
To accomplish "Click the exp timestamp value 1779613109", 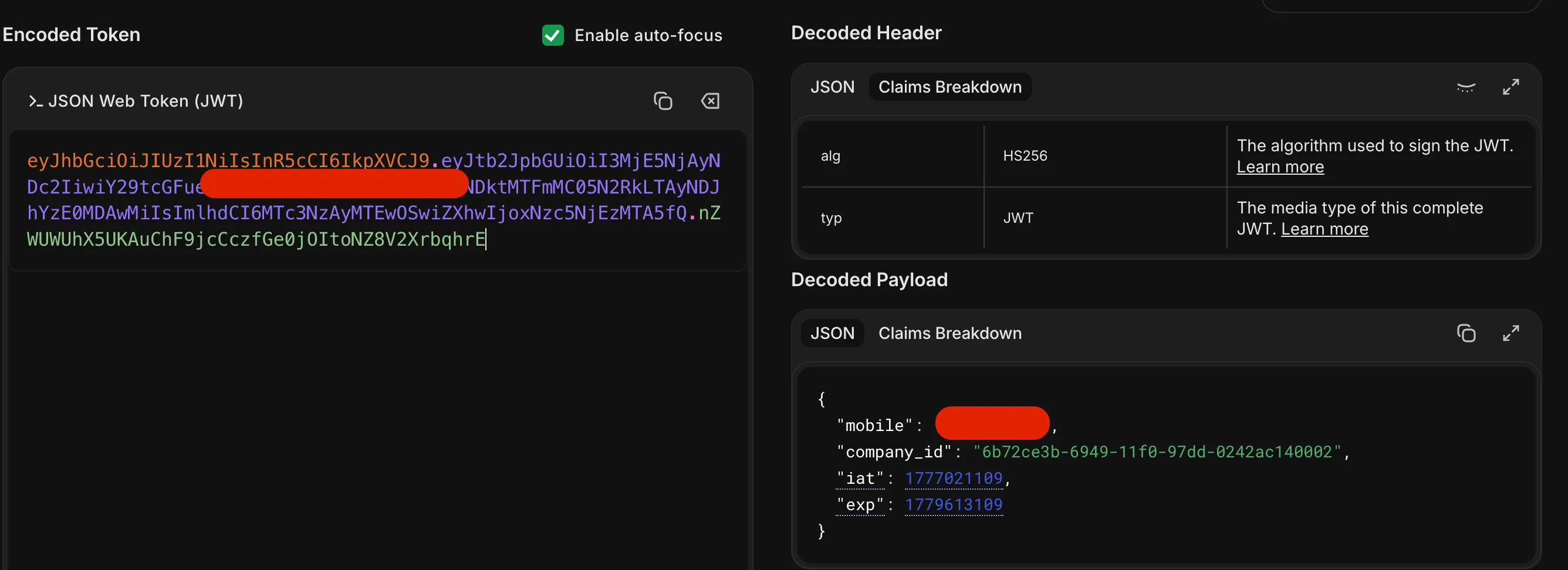I will pyautogui.click(x=953, y=505).
